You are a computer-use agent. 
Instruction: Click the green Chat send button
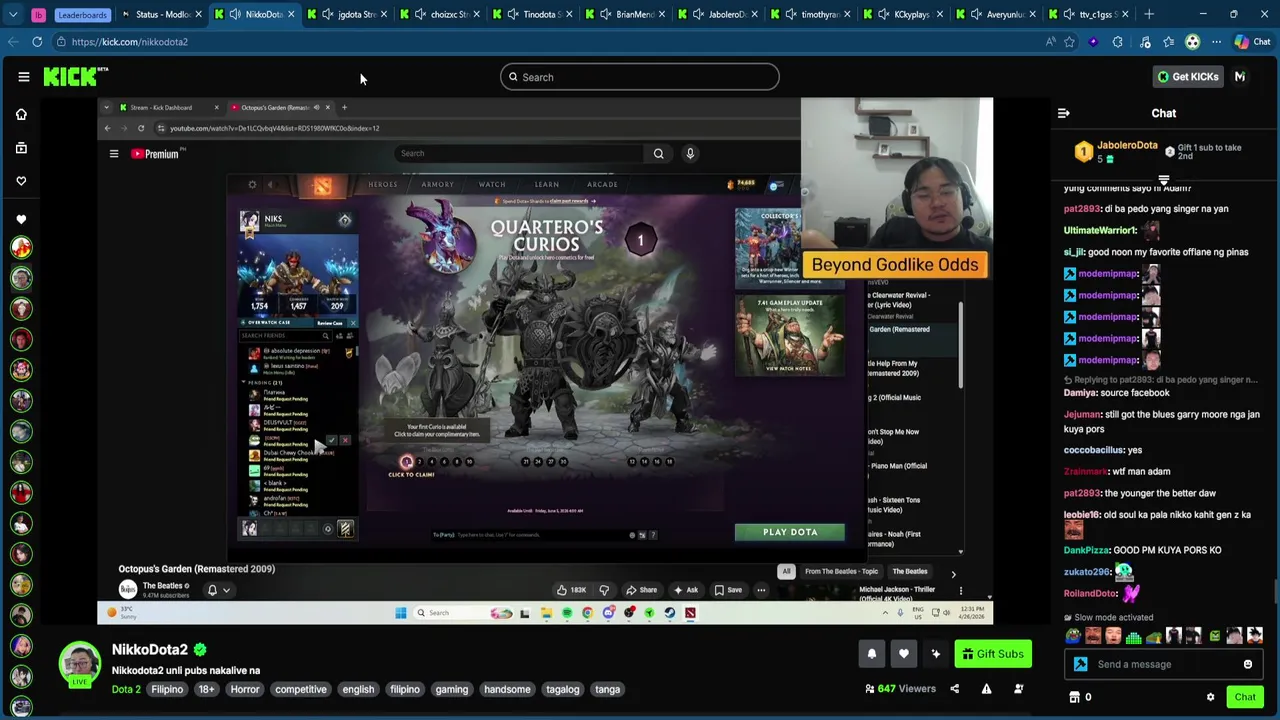1245,697
